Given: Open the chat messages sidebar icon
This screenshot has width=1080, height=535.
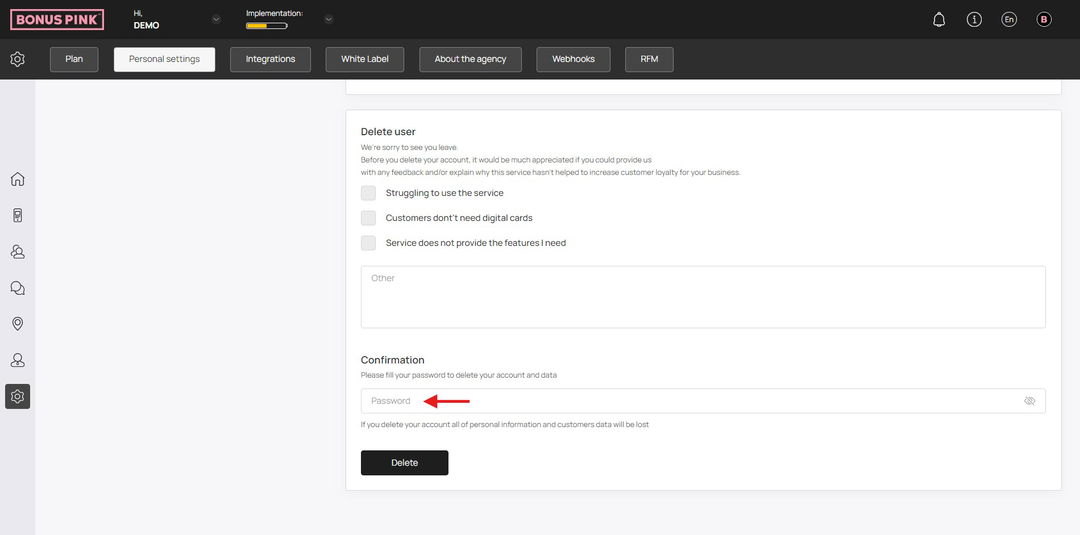Looking at the screenshot, I should point(18,288).
